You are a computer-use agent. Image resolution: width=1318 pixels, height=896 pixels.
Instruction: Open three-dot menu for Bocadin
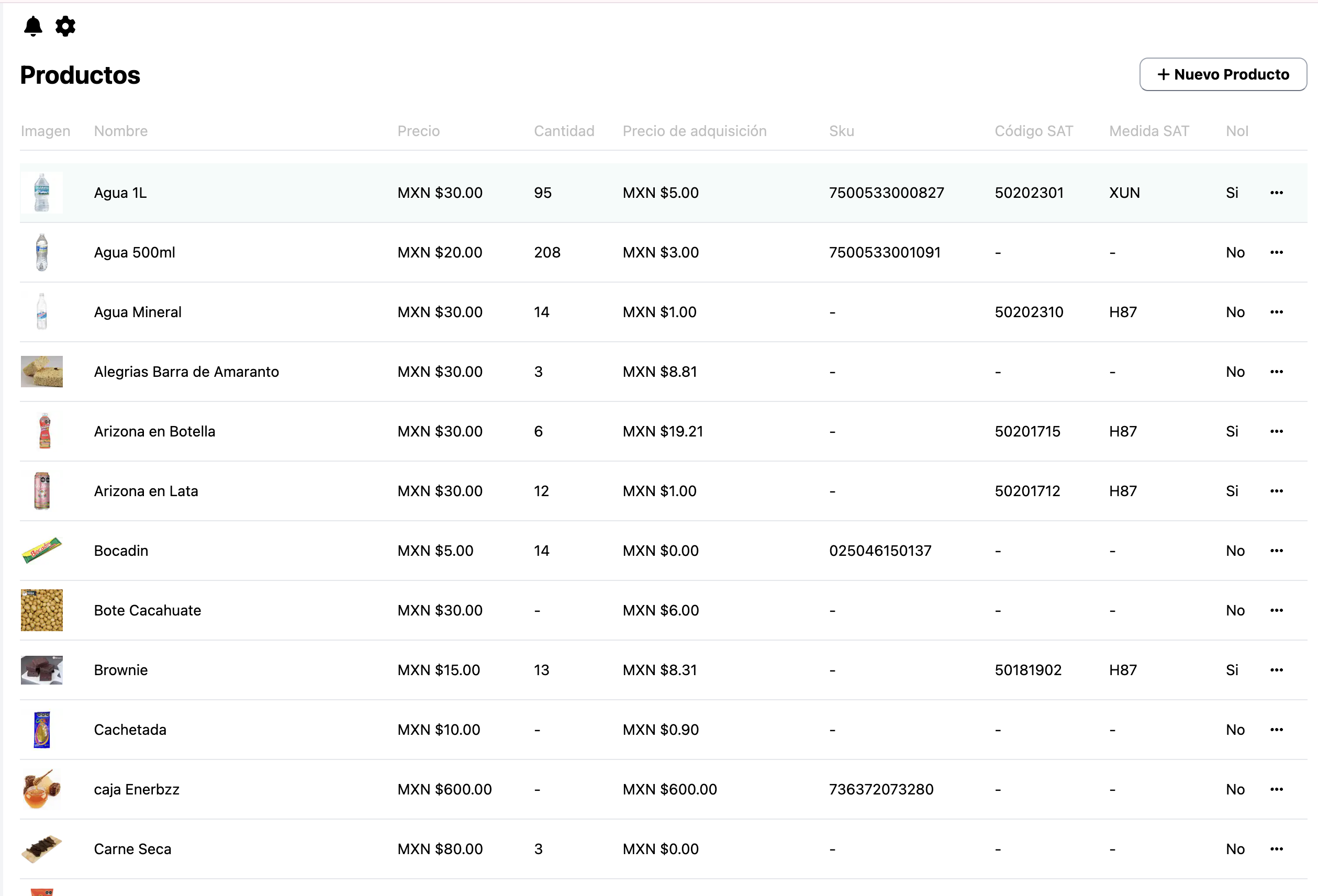pyautogui.click(x=1276, y=551)
